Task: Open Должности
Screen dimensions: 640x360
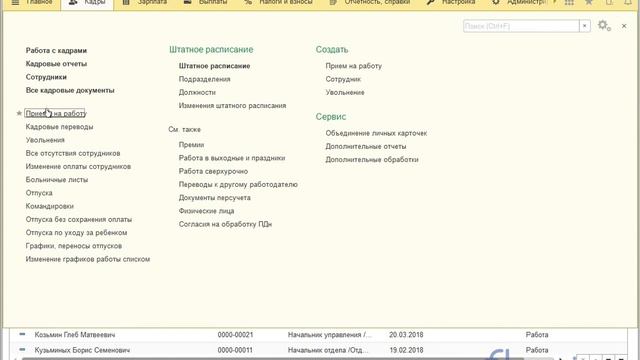Action: tap(197, 92)
